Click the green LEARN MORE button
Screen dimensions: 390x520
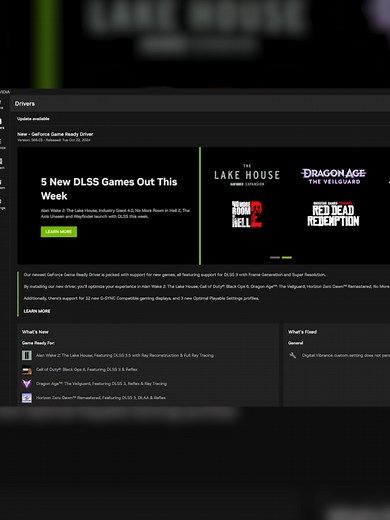click(x=59, y=232)
